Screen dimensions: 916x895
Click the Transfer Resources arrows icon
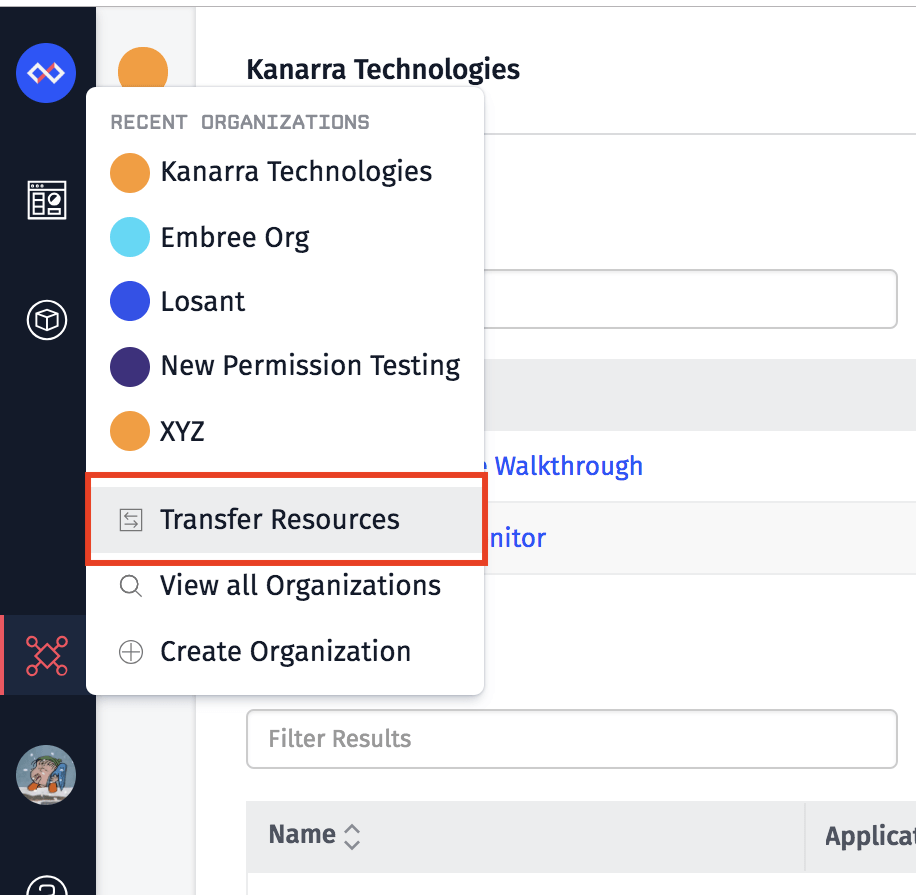pos(131,520)
